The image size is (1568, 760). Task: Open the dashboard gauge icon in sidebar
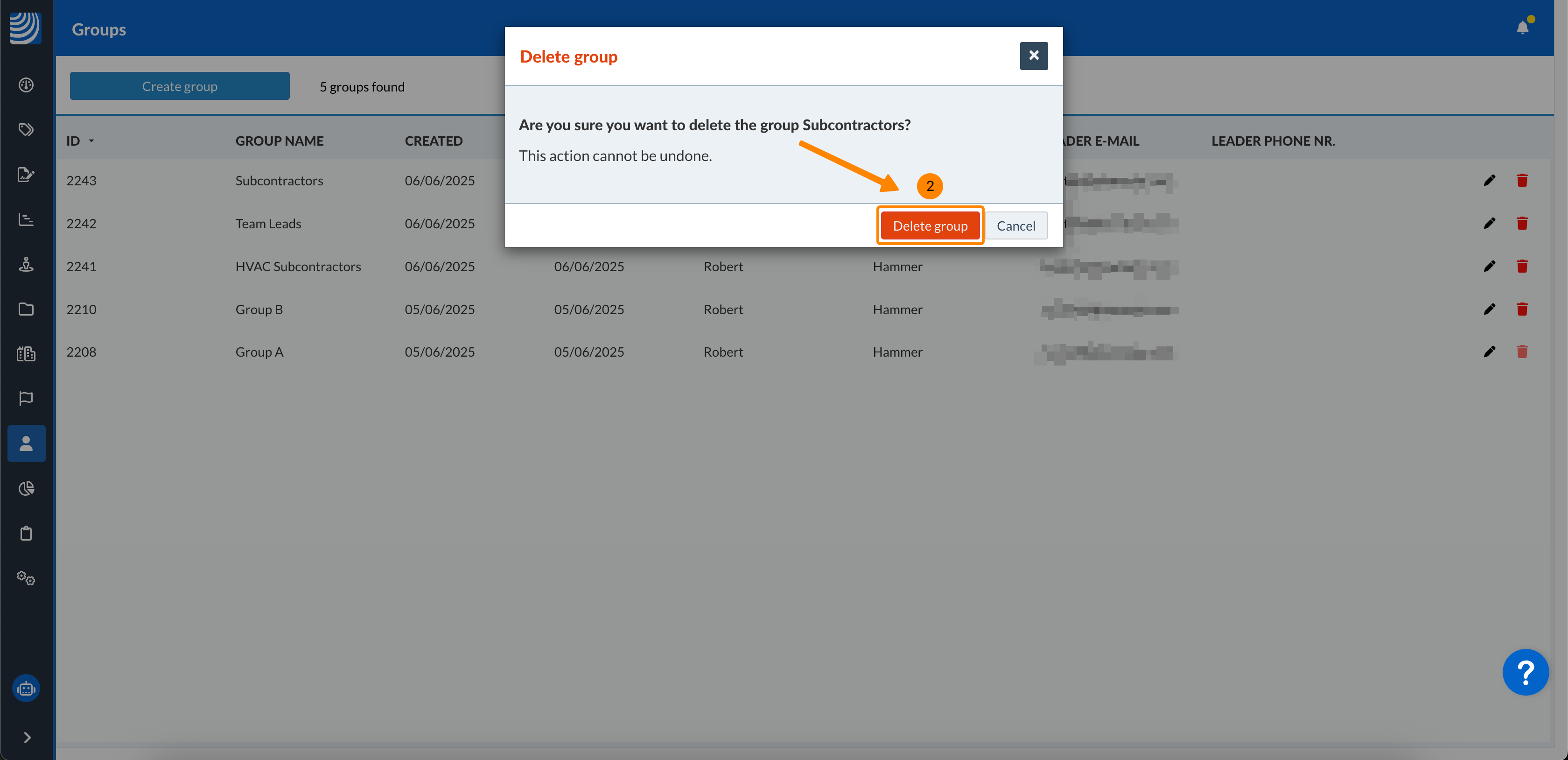[x=26, y=84]
